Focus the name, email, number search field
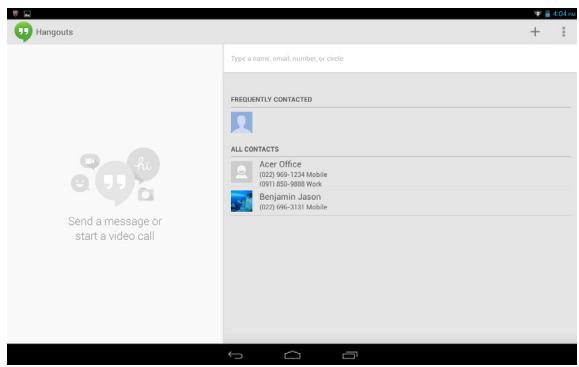The width and height of the screenshot is (579, 367). (400, 59)
